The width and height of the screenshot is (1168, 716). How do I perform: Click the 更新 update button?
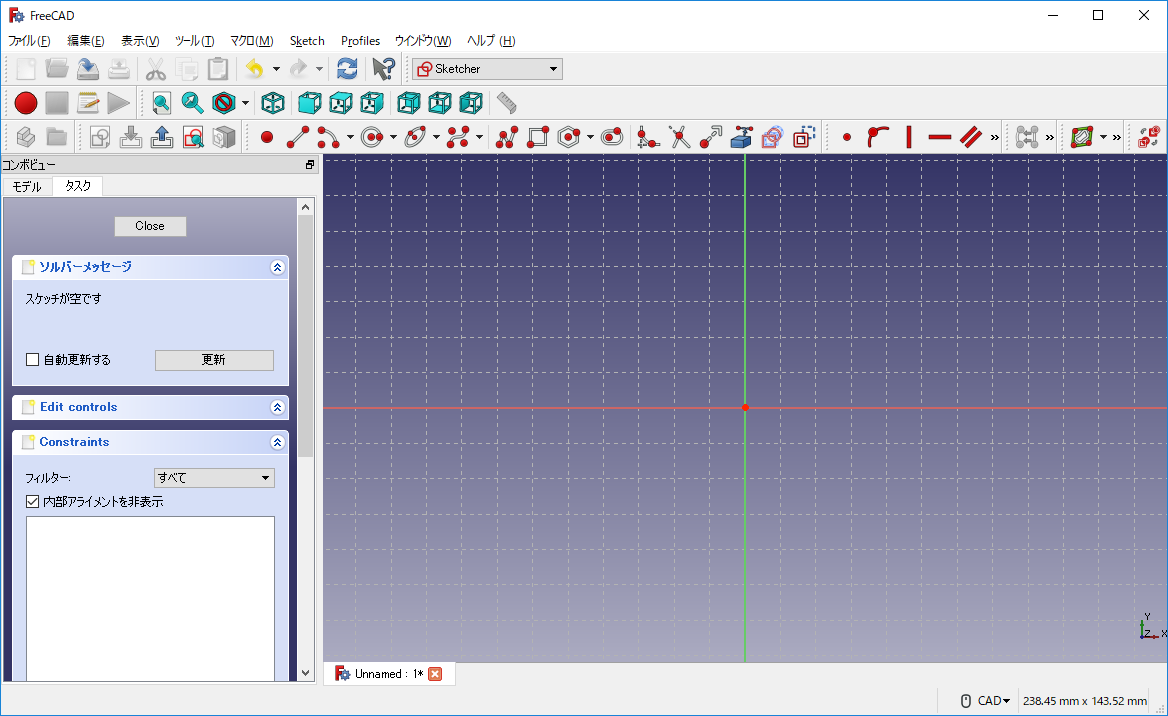(214, 360)
